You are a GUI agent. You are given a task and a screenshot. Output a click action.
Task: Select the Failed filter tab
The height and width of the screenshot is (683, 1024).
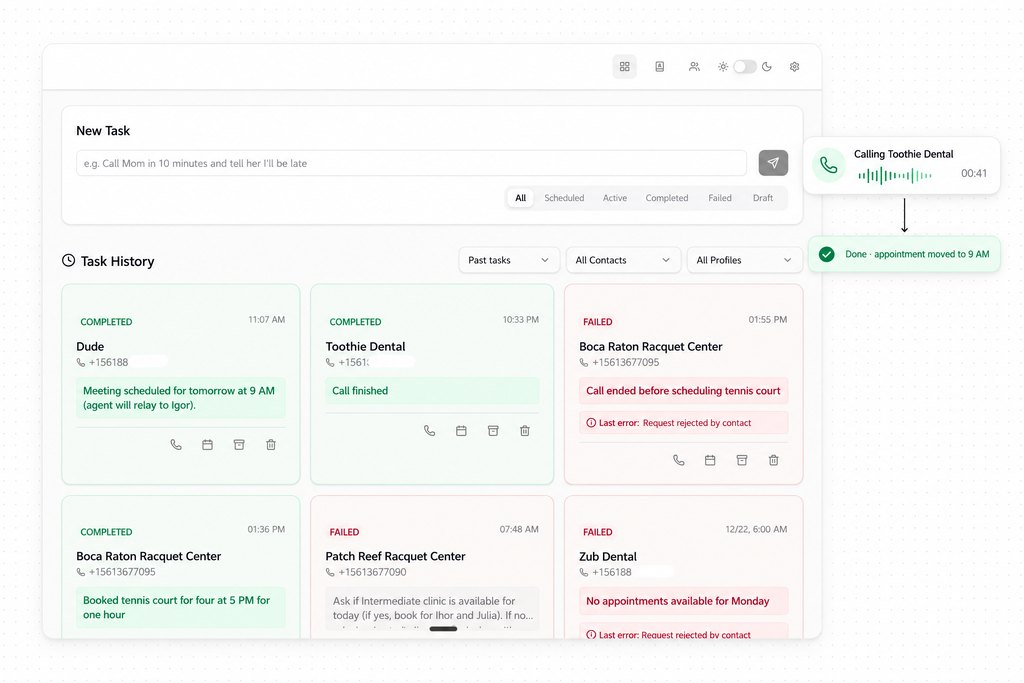(720, 198)
